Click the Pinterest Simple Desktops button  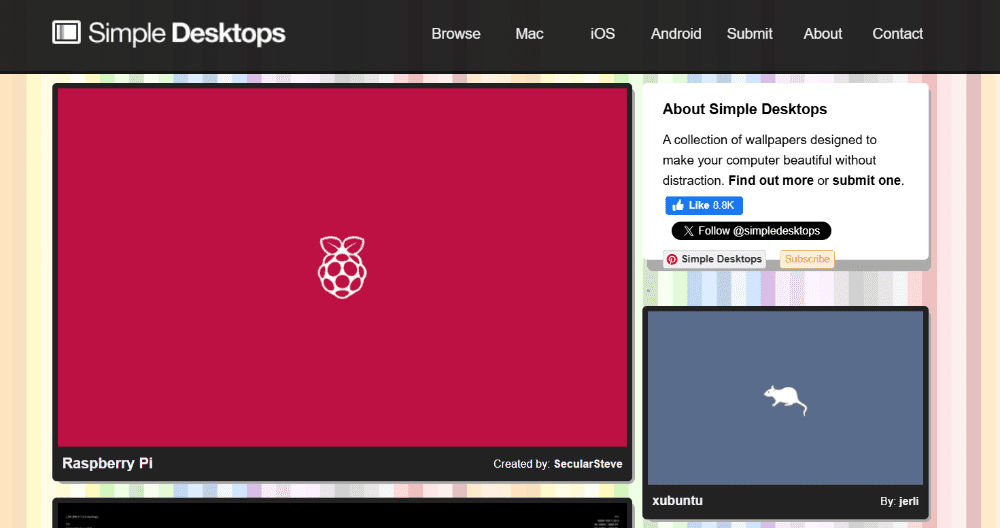(x=714, y=259)
